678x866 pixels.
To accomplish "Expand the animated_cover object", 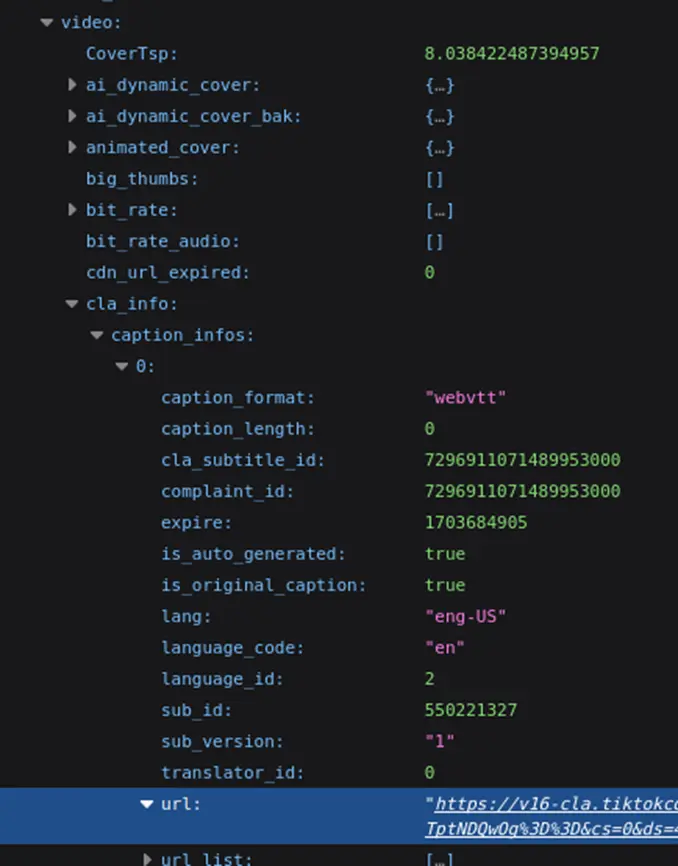I will click(71, 147).
